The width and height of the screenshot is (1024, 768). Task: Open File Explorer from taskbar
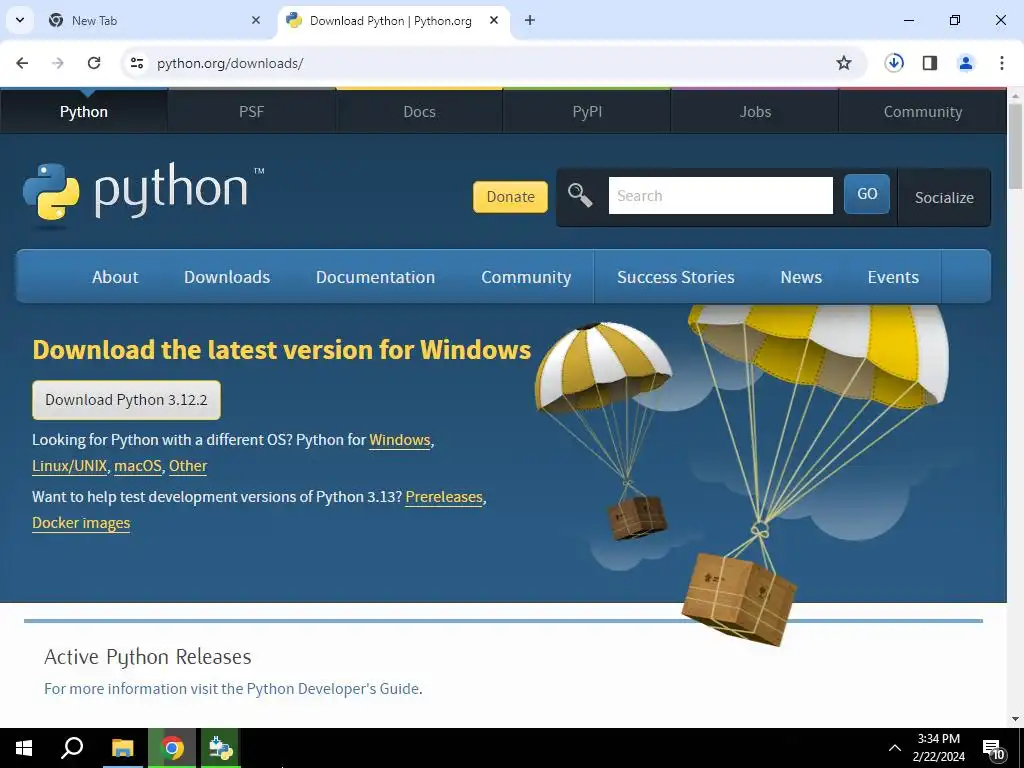pyautogui.click(x=122, y=748)
